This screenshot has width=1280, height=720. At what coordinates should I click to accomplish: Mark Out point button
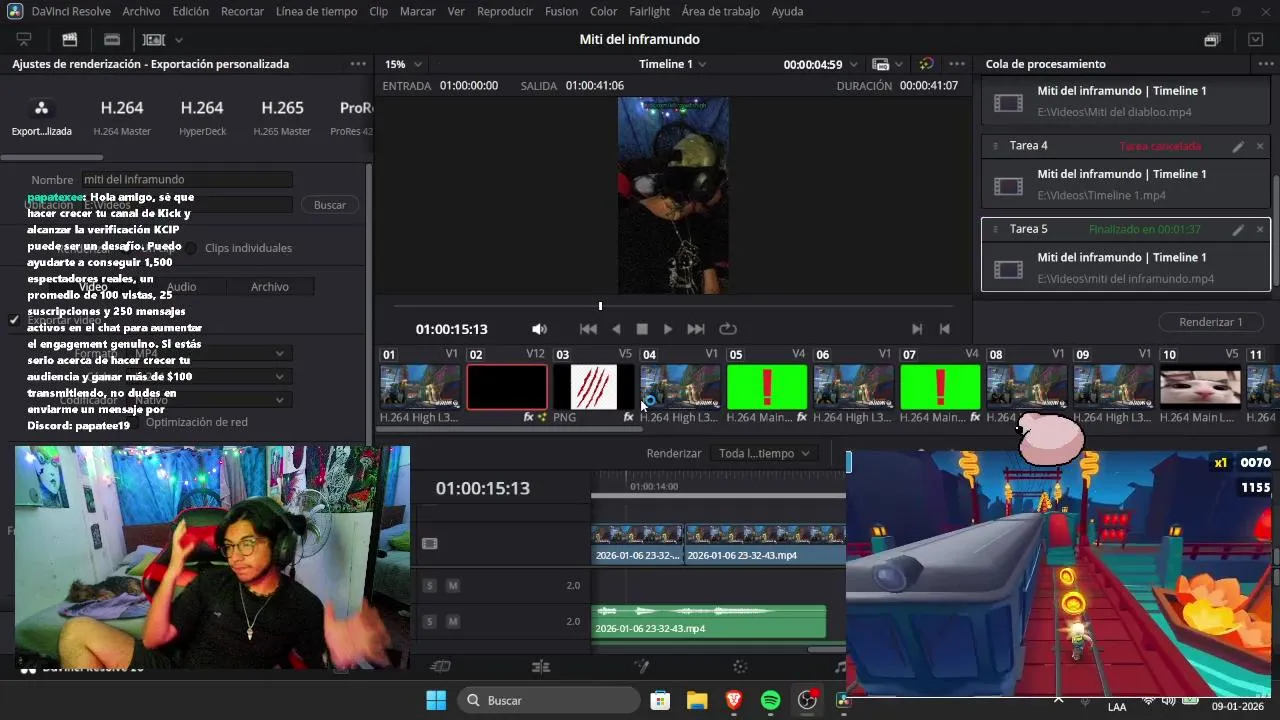(x=944, y=329)
